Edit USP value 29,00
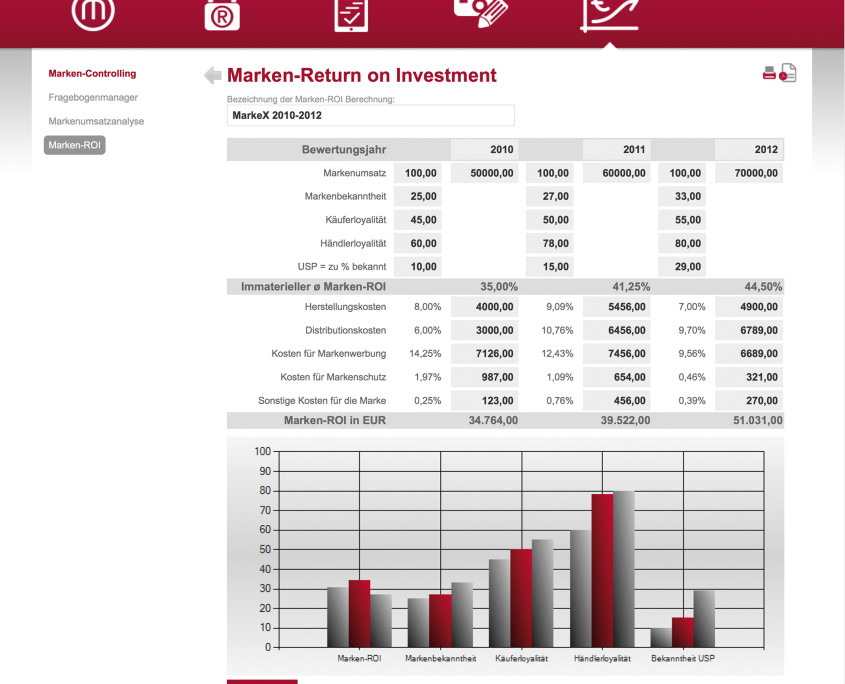The image size is (845, 684). pyautogui.click(x=682, y=267)
